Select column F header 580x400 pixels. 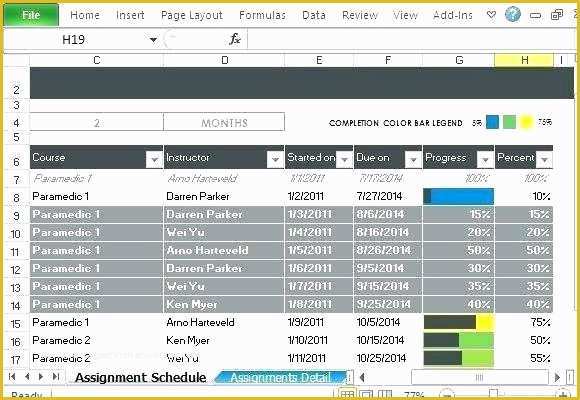[388, 60]
